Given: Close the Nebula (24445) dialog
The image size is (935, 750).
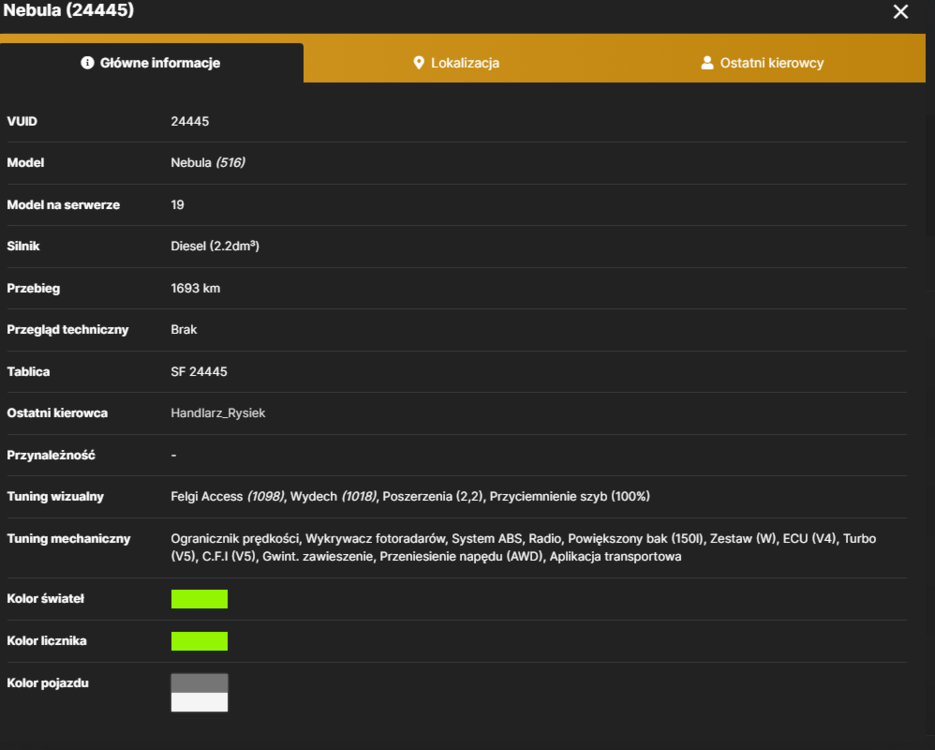Looking at the screenshot, I should 900,12.
